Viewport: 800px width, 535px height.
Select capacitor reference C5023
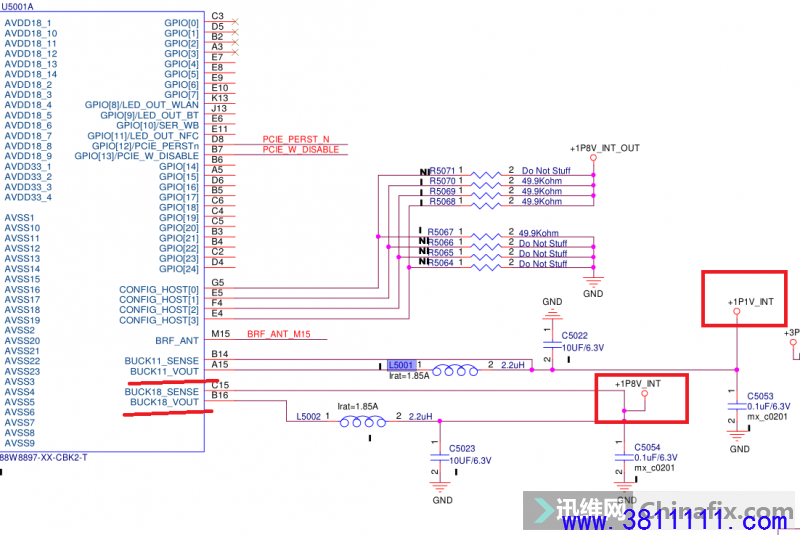(x=462, y=449)
